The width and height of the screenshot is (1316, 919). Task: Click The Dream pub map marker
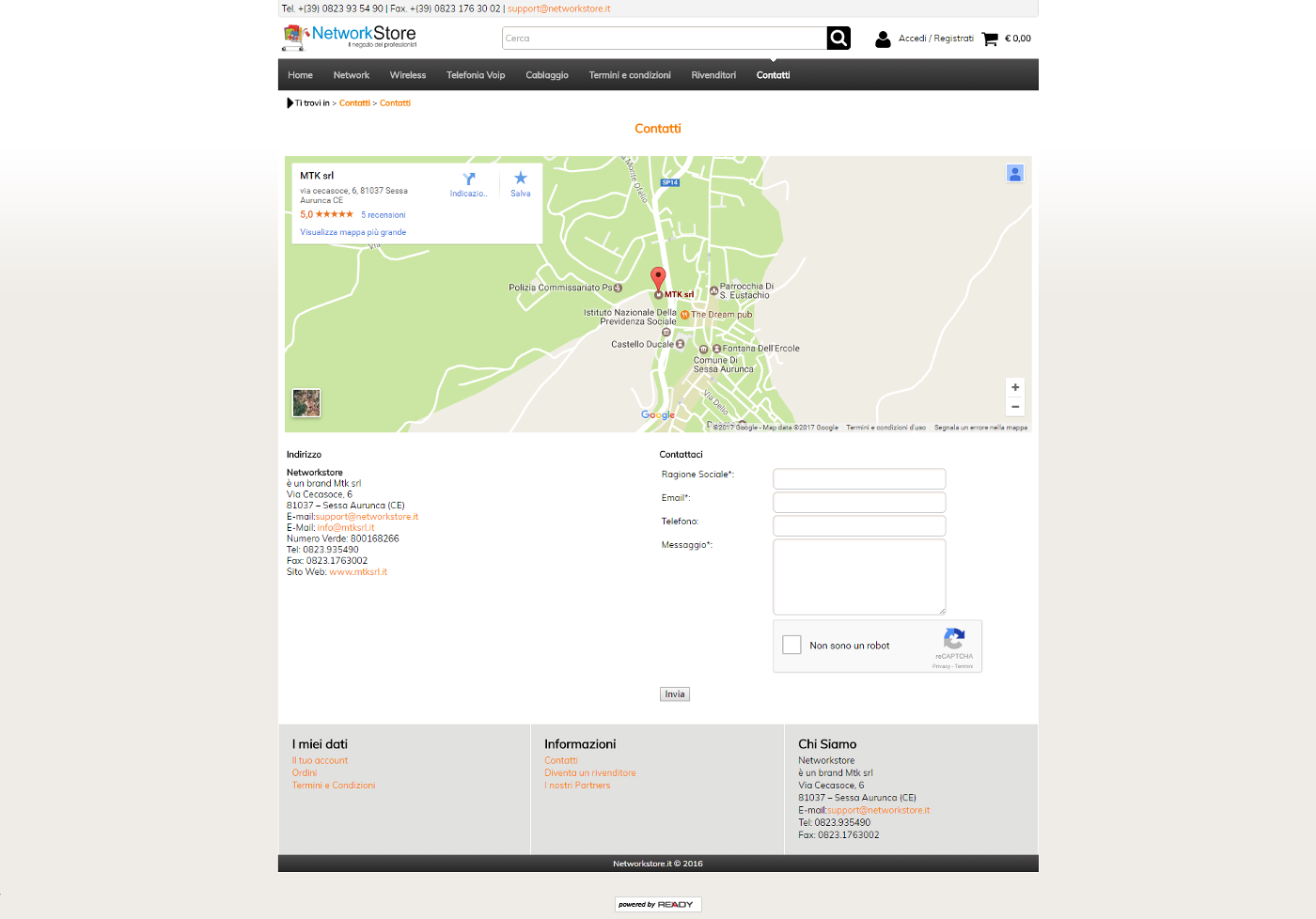coord(685,315)
